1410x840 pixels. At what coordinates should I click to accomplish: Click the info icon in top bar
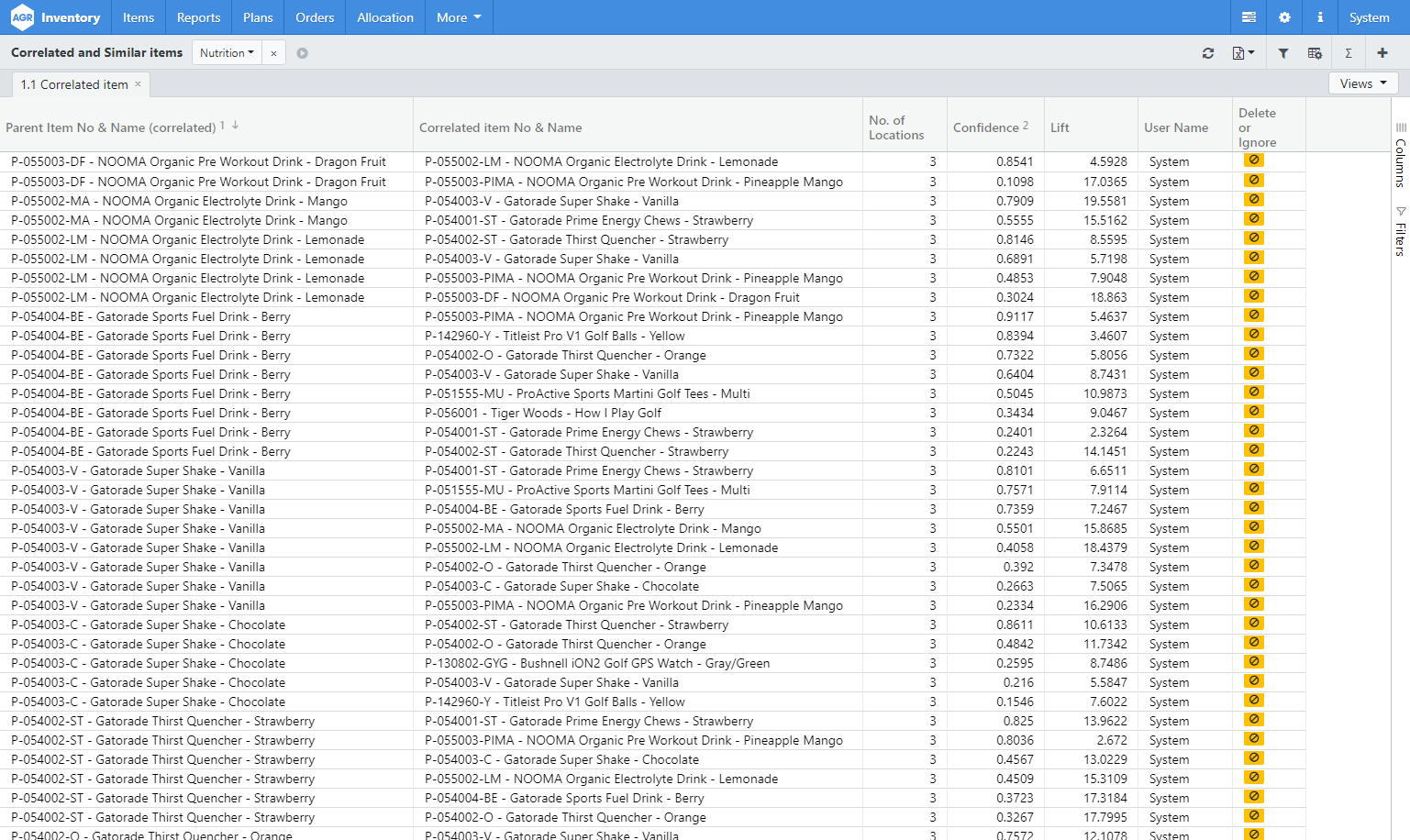point(1320,17)
